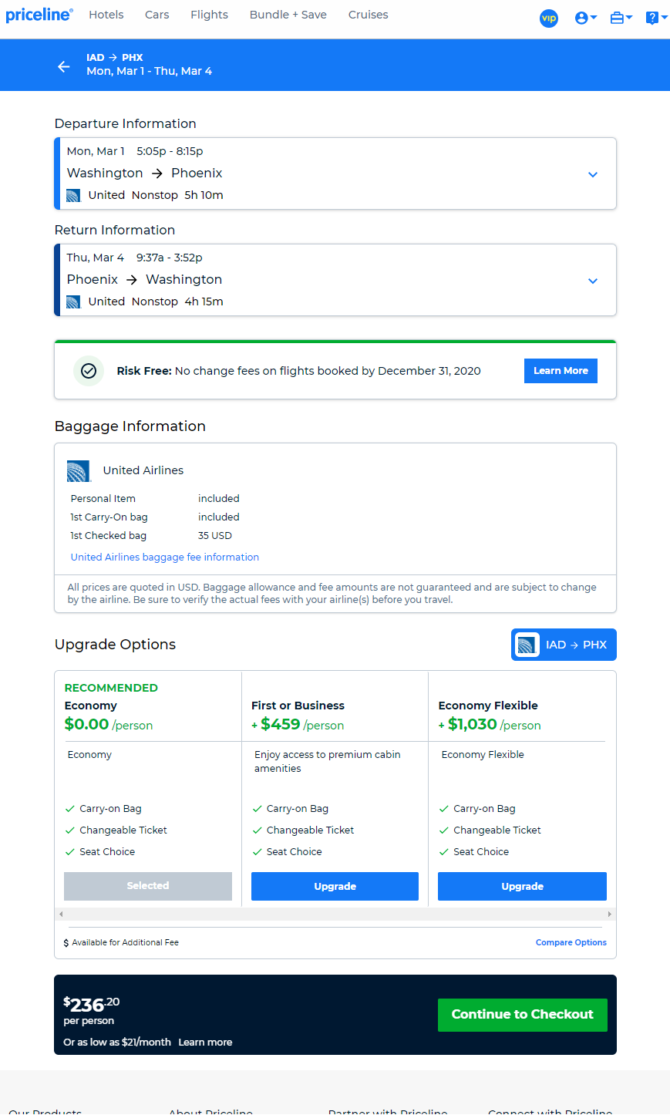Click the Priceline logo
This screenshot has height=1115, width=670.
pyautogui.click(x=39, y=15)
